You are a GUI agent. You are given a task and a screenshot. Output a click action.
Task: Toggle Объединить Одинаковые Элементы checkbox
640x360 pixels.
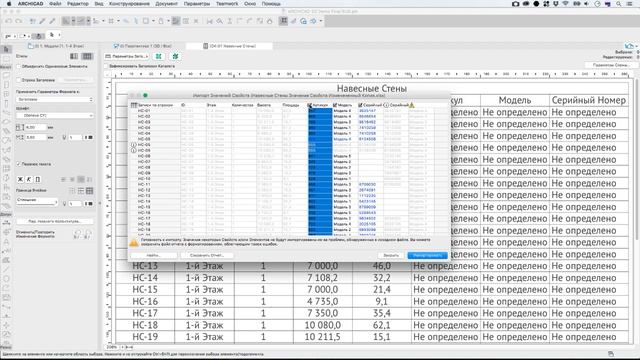(x=18, y=66)
